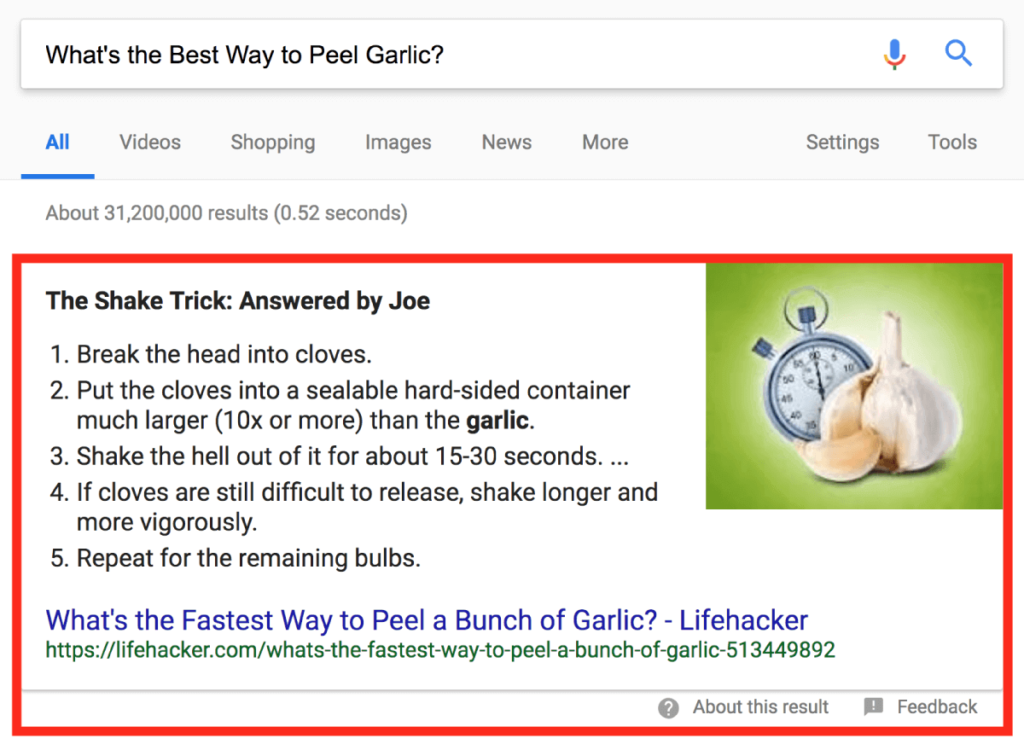This screenshot has height=744, width=1024.
Task: Select the All results tab
Action: (57, 142)
